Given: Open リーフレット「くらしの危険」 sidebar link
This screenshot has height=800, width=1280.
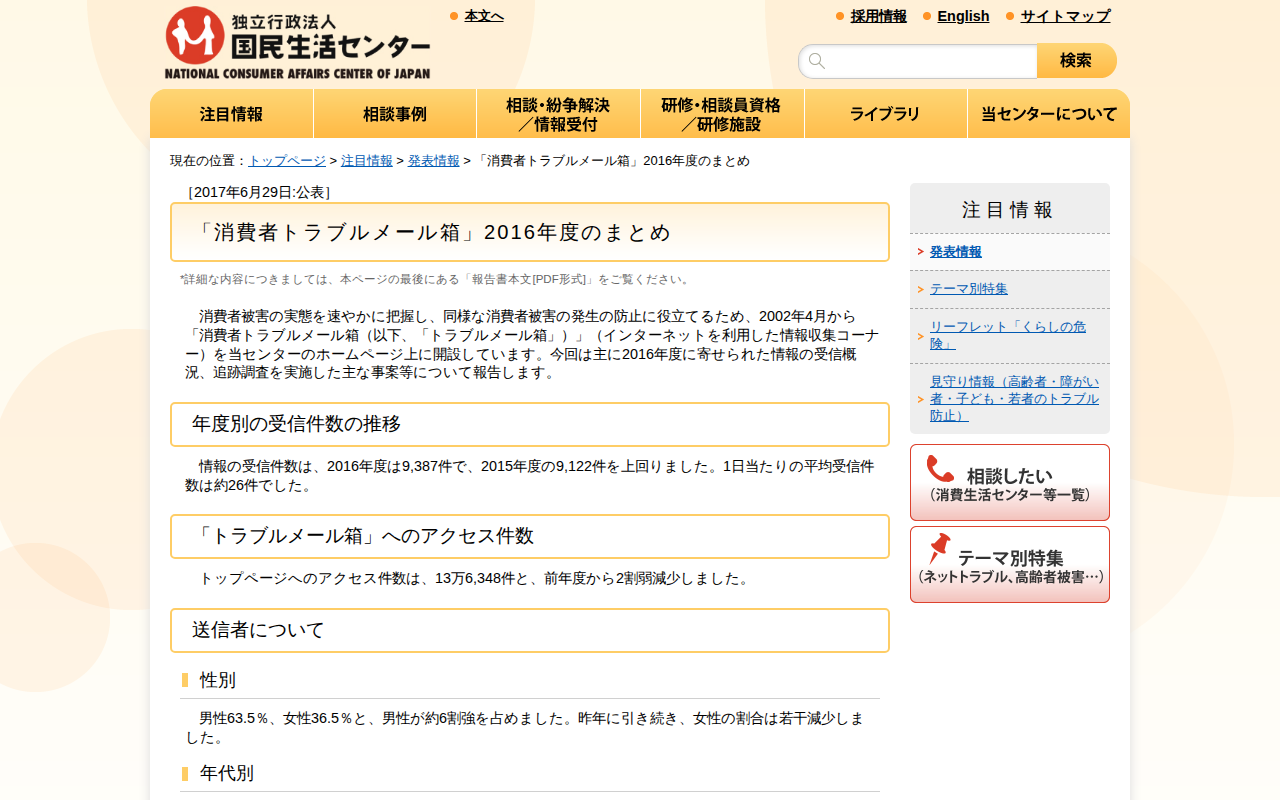Looking at the screenshot, I should tap(1008, 335).
